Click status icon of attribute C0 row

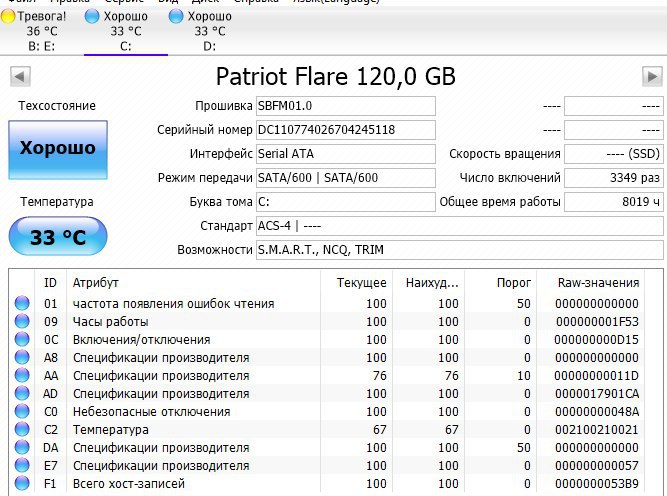(x=22, y=411)
